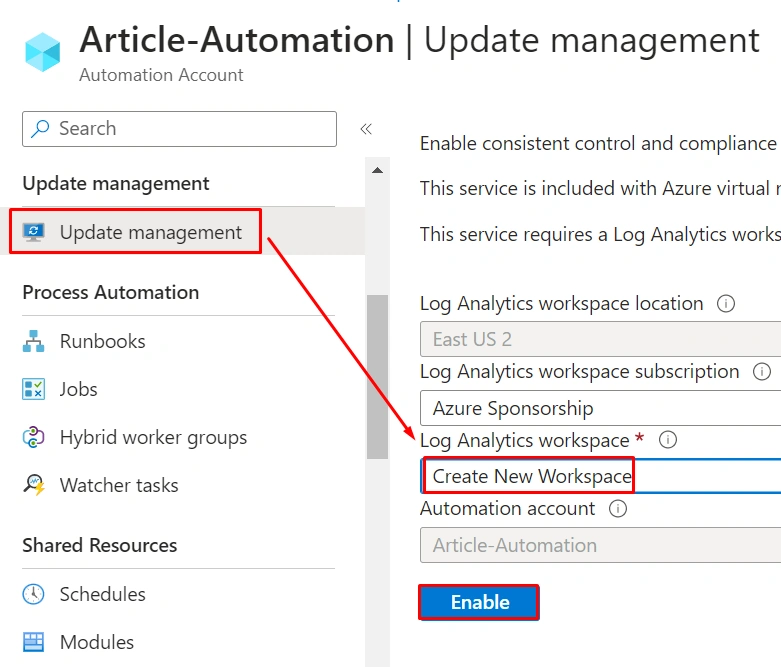Open Runbooks in Process Automation

[103, 341]
